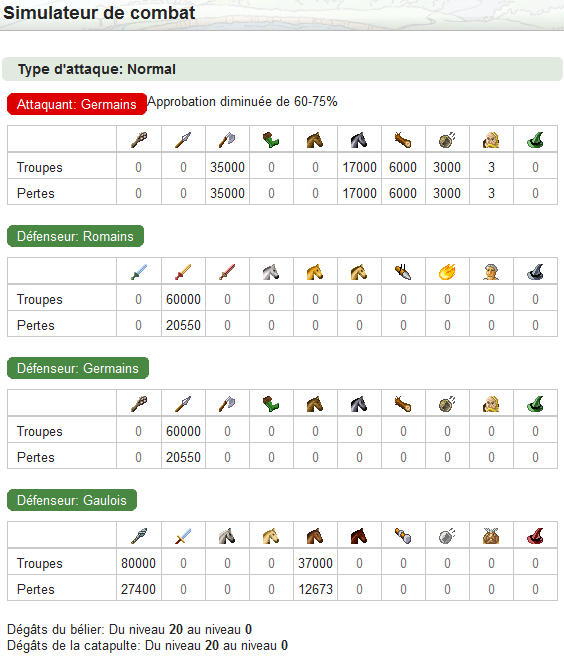Click the Germain defender's green scout boot icon

point(271,404)
